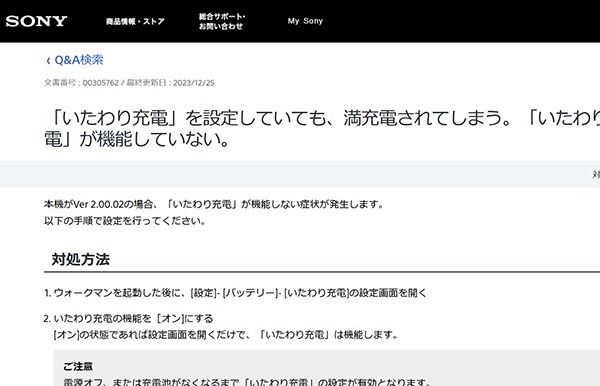Click the 電源オフ note text in the gray box
600x386 pixels.
[x=248, y=382]
